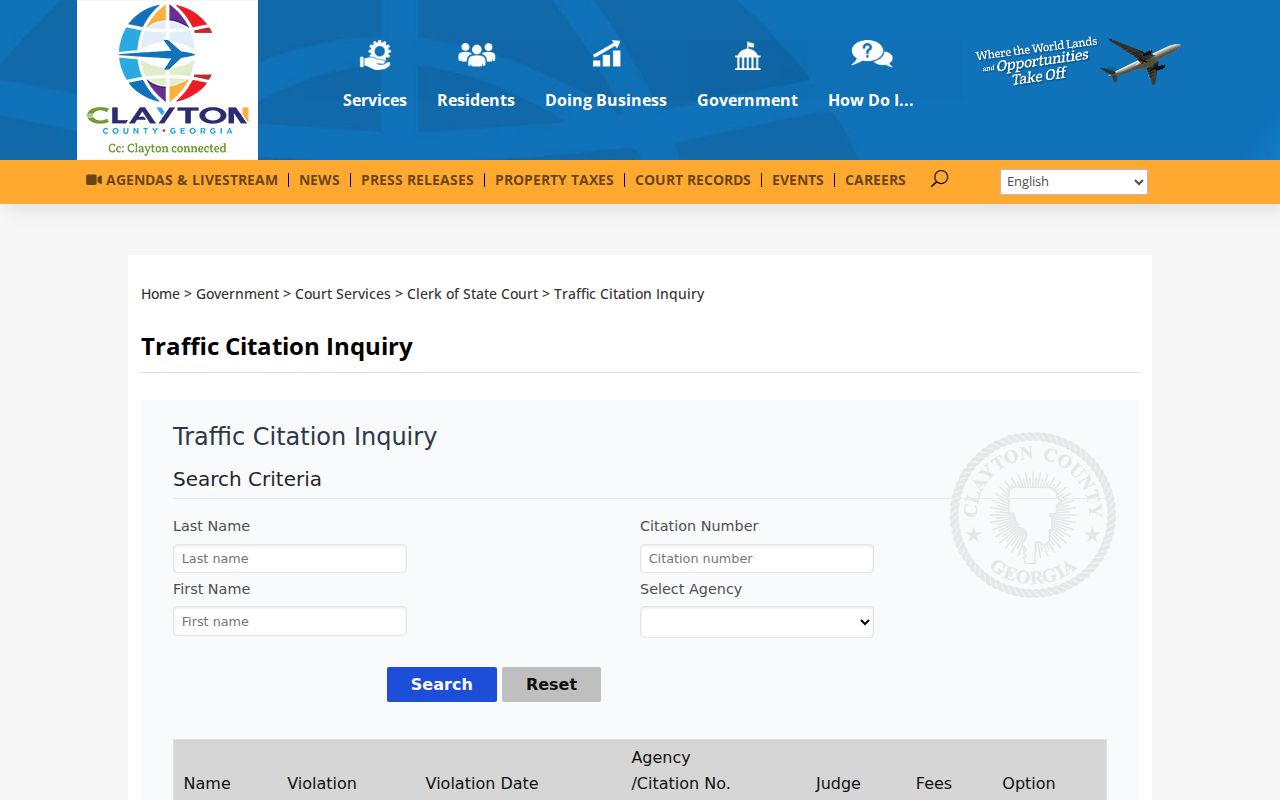Open the How Do I... menu
Screen dimensions: 1280x800
coord(871,100)
